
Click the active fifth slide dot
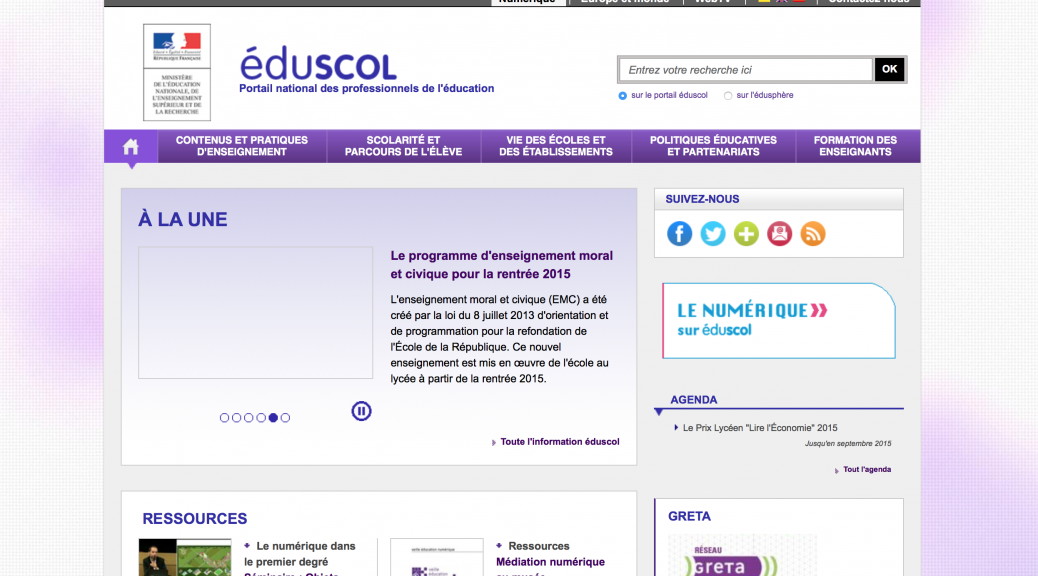click(273, 418)
